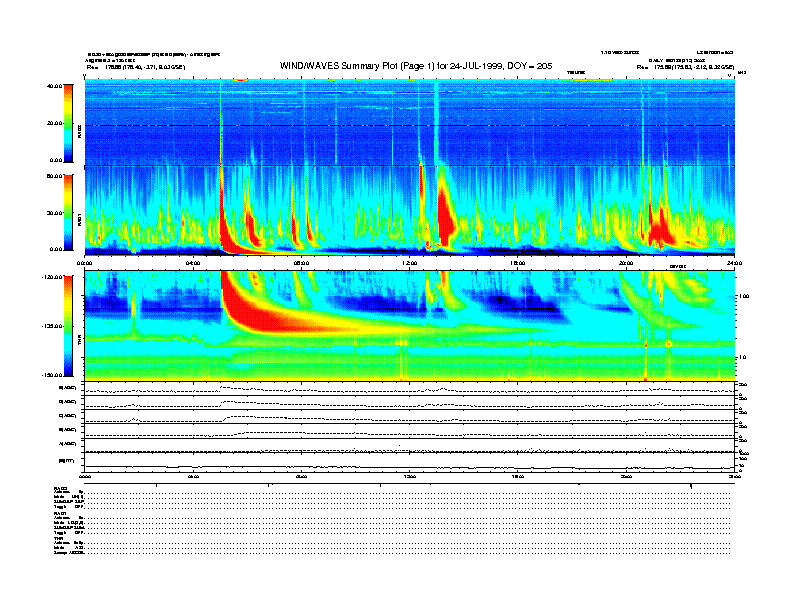
Task: Click the 20:00 tick label under RAD1 panel
Action: coord(626,263)
